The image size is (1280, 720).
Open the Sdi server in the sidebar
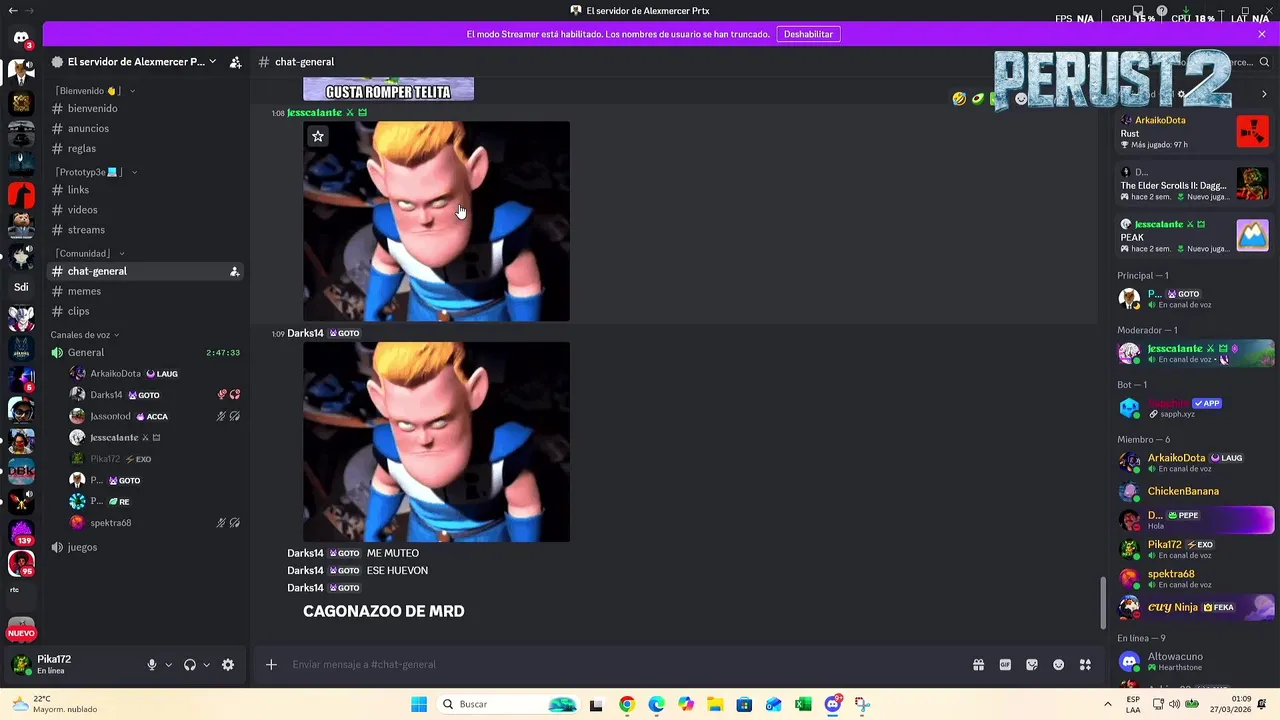[21, 287]
